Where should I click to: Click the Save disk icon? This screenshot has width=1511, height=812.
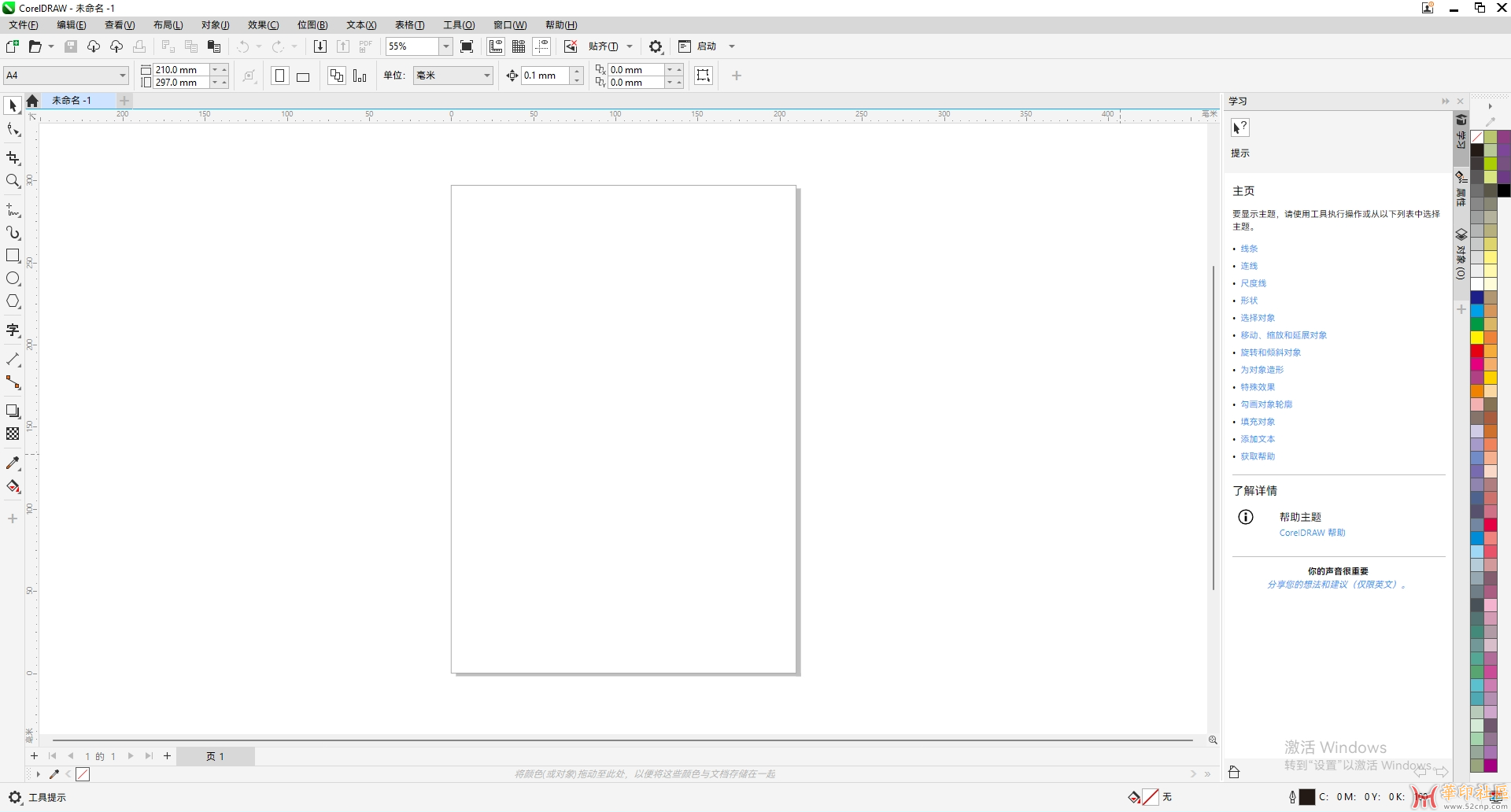click(x=71, y=46)
